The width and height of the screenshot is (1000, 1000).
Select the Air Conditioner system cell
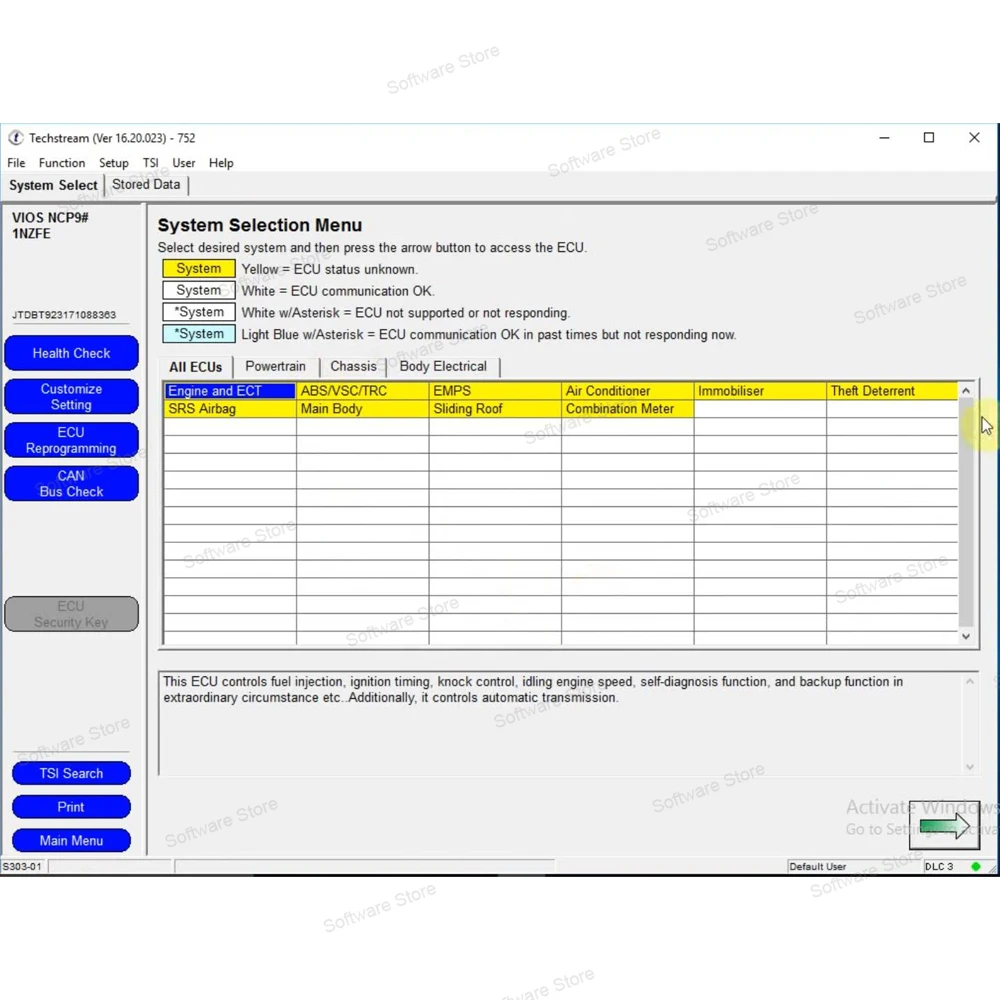(x=628, y=391)
